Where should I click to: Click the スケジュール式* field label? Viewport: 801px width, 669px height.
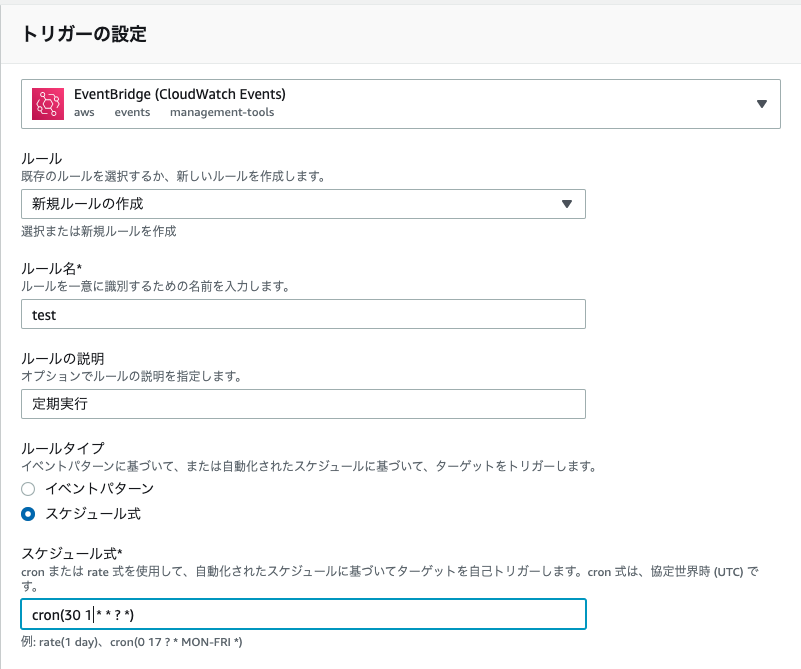click(72, 553)
